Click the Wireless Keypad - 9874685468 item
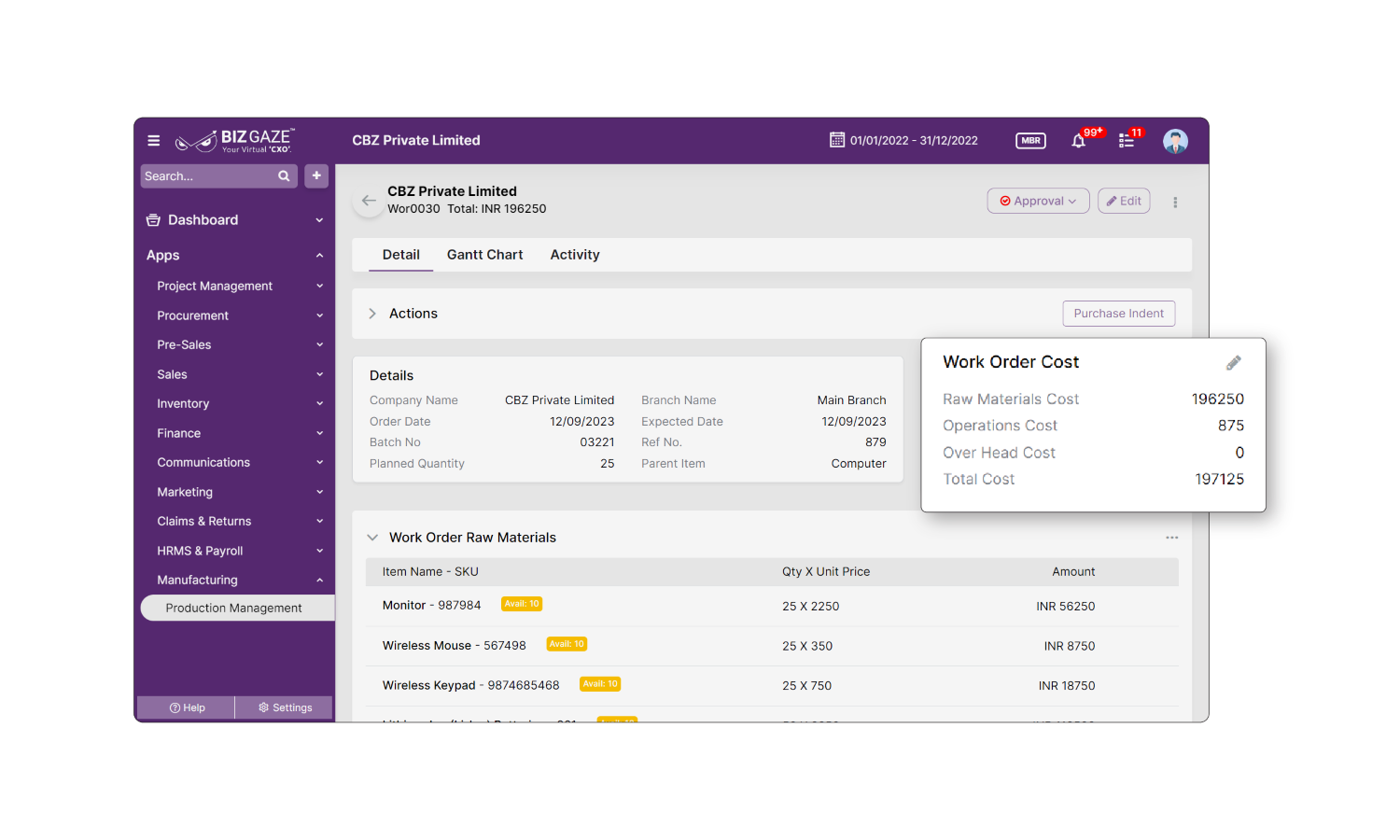This screenshot has width=1400, height=840. [470, 685]
